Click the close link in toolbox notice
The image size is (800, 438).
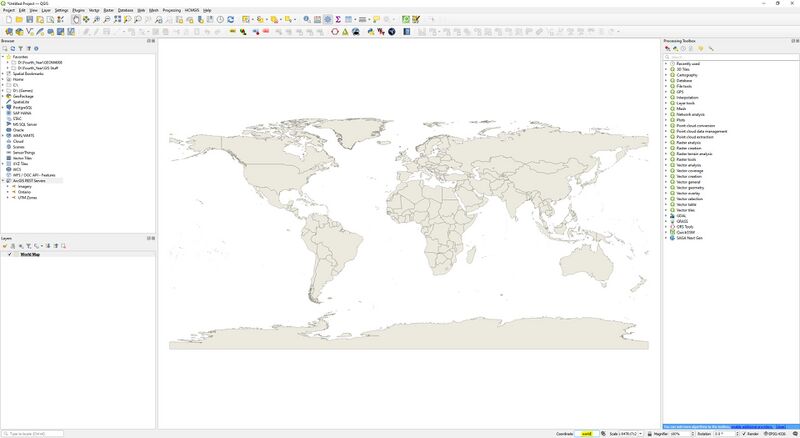pos(781,427)
